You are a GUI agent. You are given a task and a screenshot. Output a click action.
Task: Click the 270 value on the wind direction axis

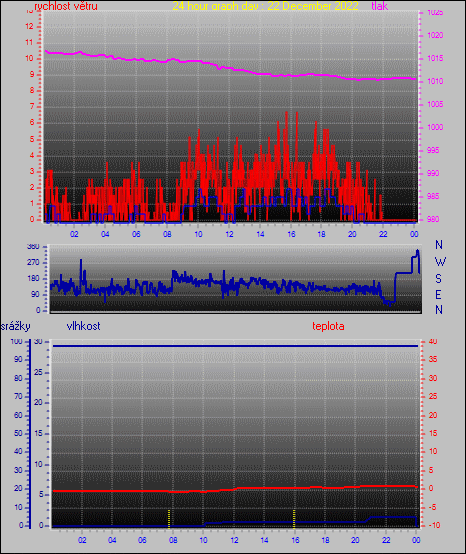tap(33, 263)
